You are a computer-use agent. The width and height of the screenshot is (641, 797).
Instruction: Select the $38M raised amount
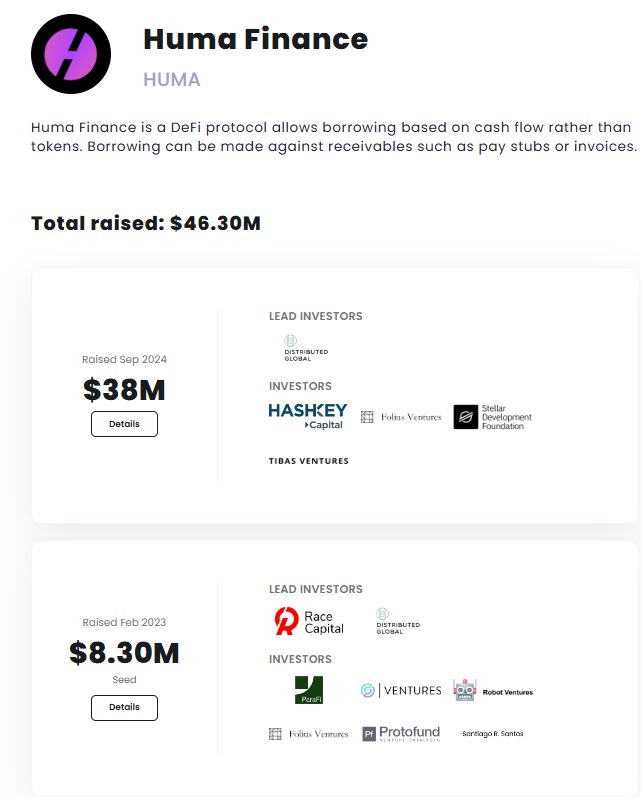point(124,390)
